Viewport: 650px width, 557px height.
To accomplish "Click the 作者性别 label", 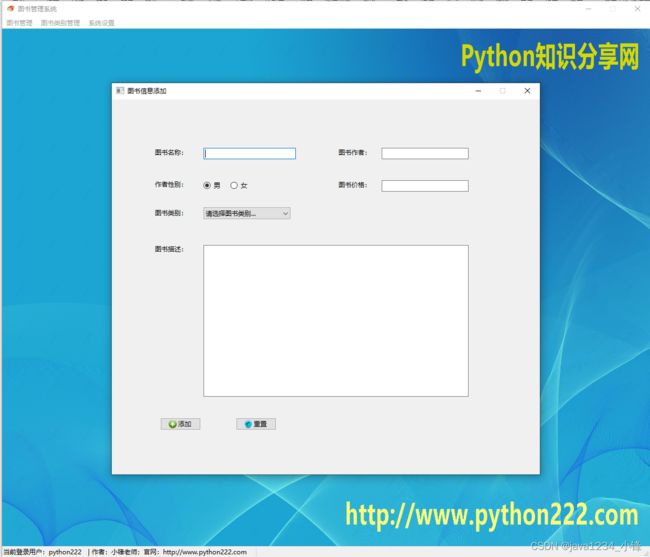I will (169, 184).
